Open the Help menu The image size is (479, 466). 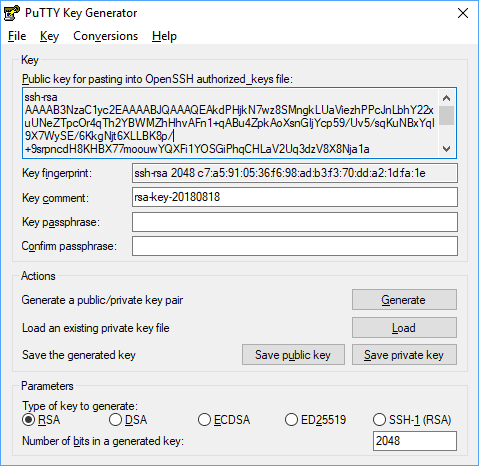(x=164, y=36)
